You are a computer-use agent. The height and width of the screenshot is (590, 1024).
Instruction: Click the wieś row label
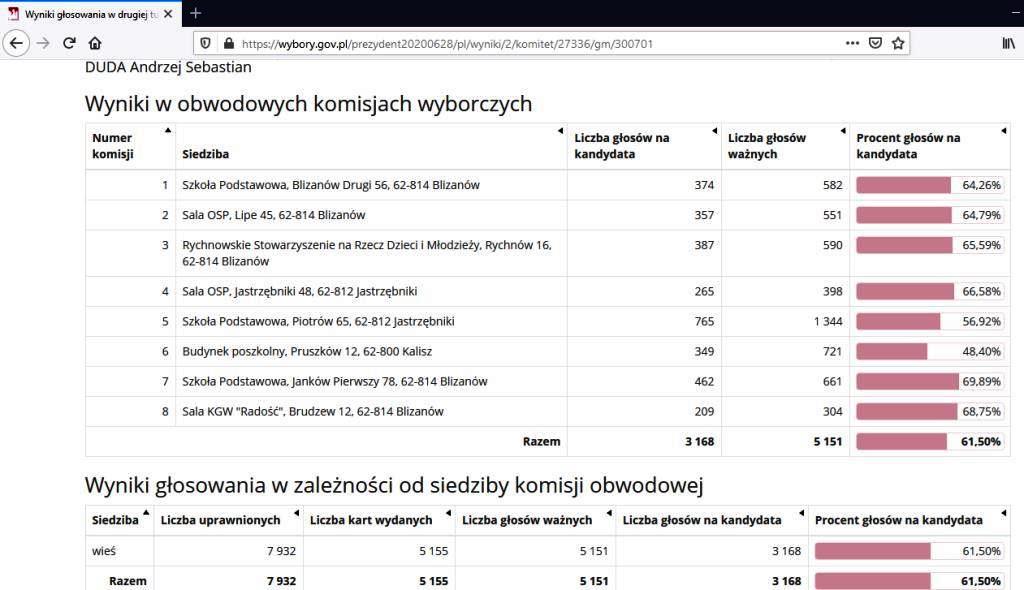click(104, 551)
